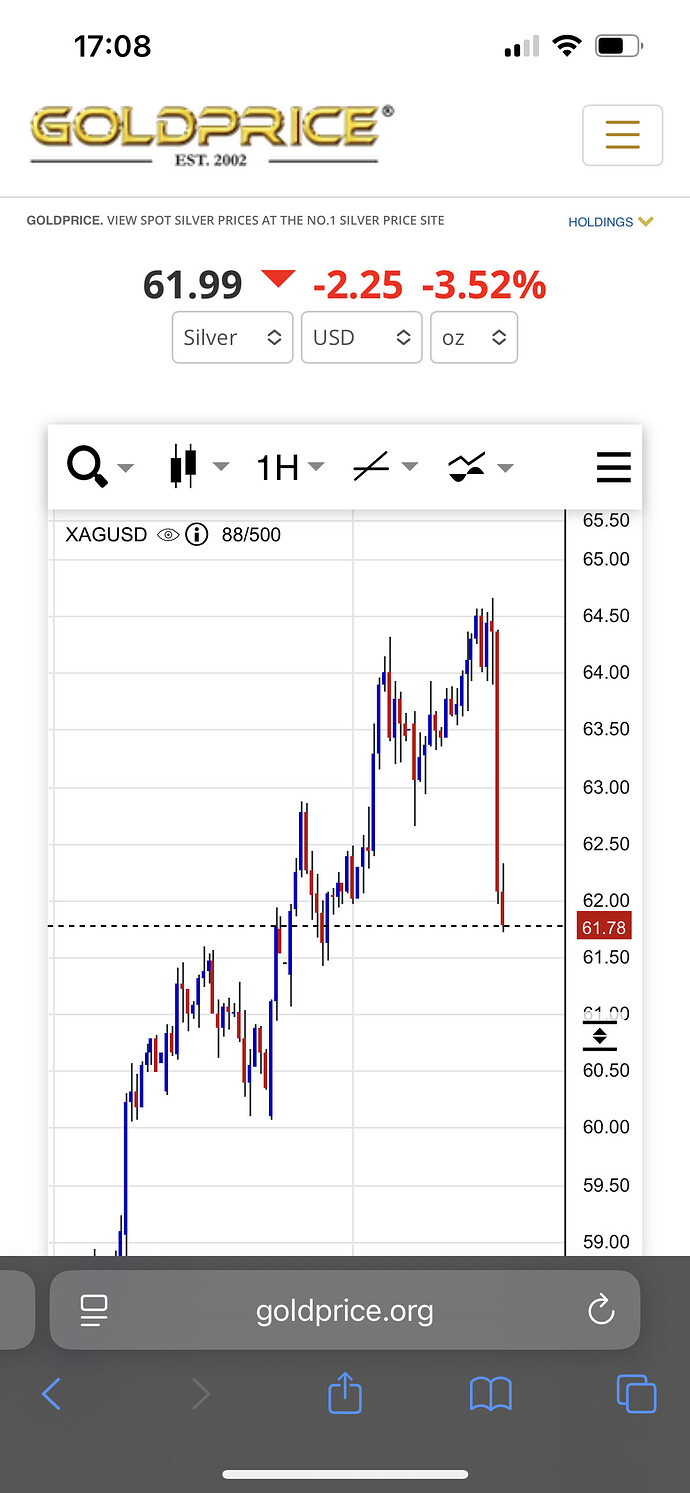This screenshot has width=690, height=1493.
Task: Open the chart indicators tool
Action: tap(467, 467)
